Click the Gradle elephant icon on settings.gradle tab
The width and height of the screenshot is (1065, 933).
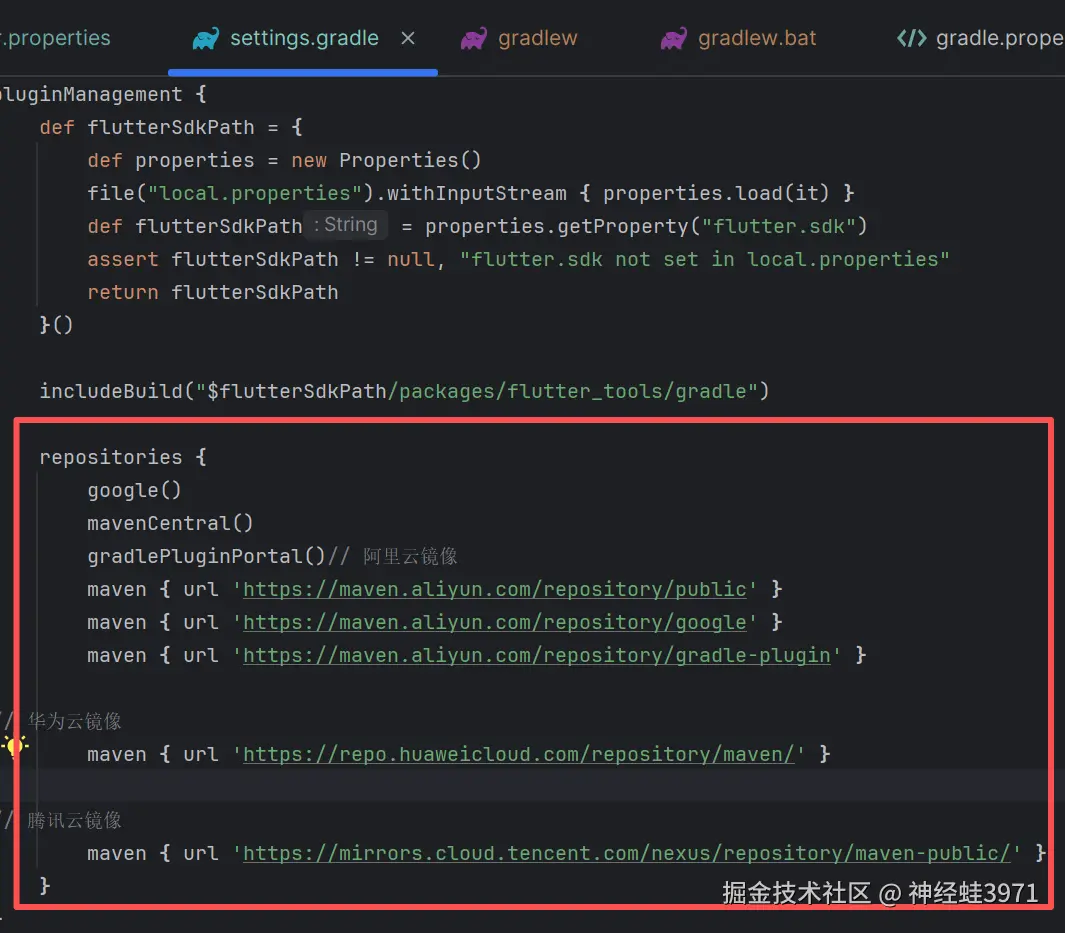point(206,39)
